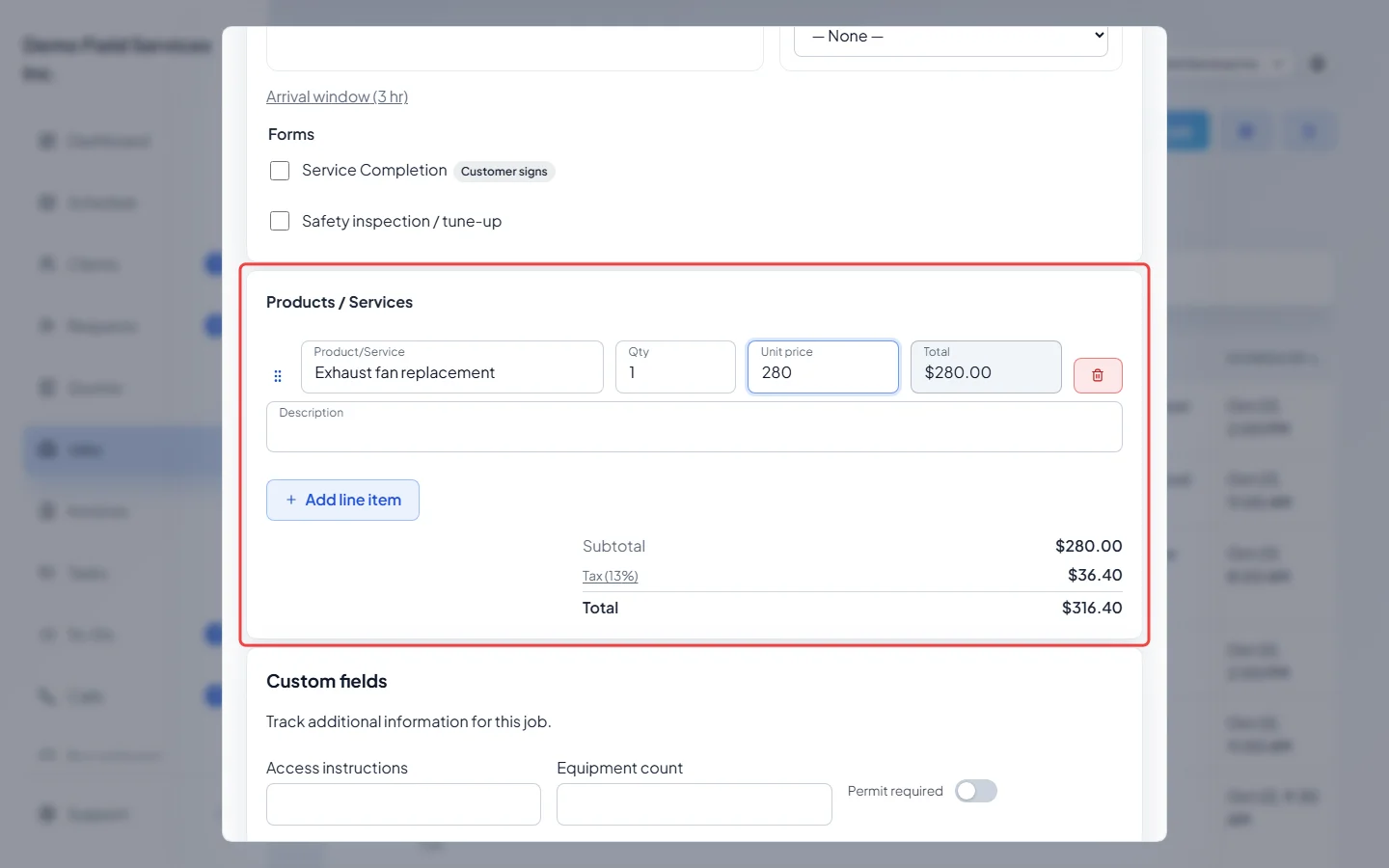Image resolution: width=1389 pixels, height=868 pixels.
Task: Grab the line item drag handle icon
Action: coord(278,376)
